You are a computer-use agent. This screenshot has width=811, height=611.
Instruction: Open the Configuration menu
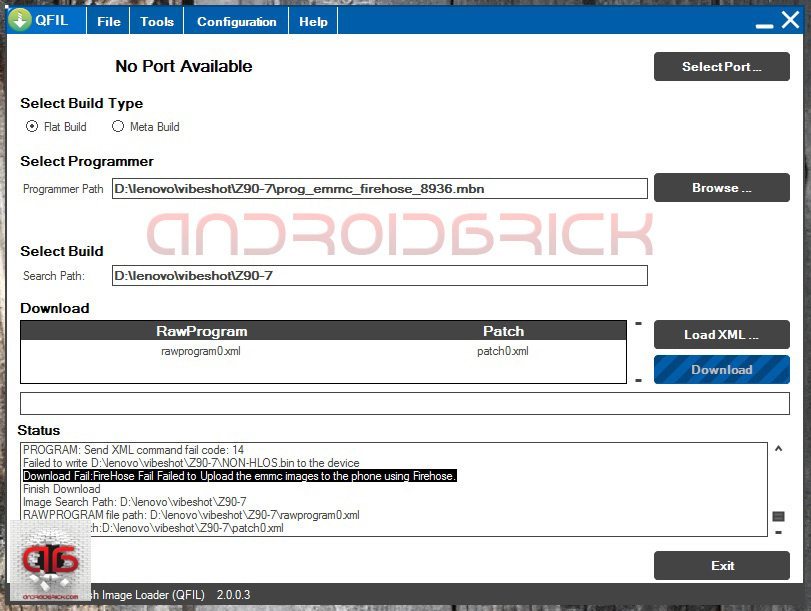click(x=236, y=21)
